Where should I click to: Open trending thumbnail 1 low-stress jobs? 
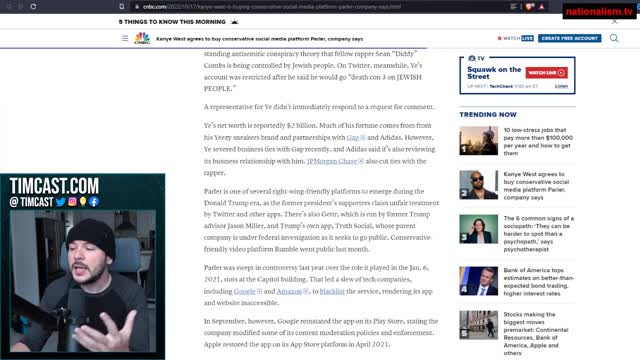[478, 141]
